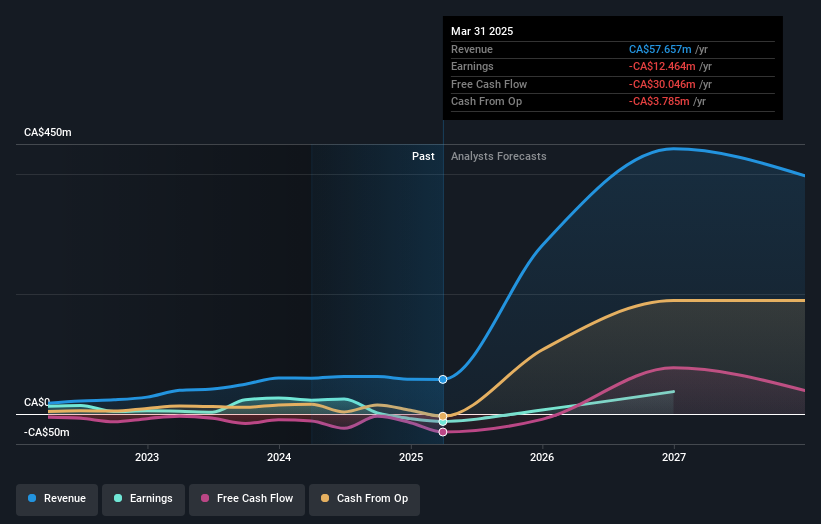Select the Cash From Op marker at Mar 2025

[x=443, y=416]
